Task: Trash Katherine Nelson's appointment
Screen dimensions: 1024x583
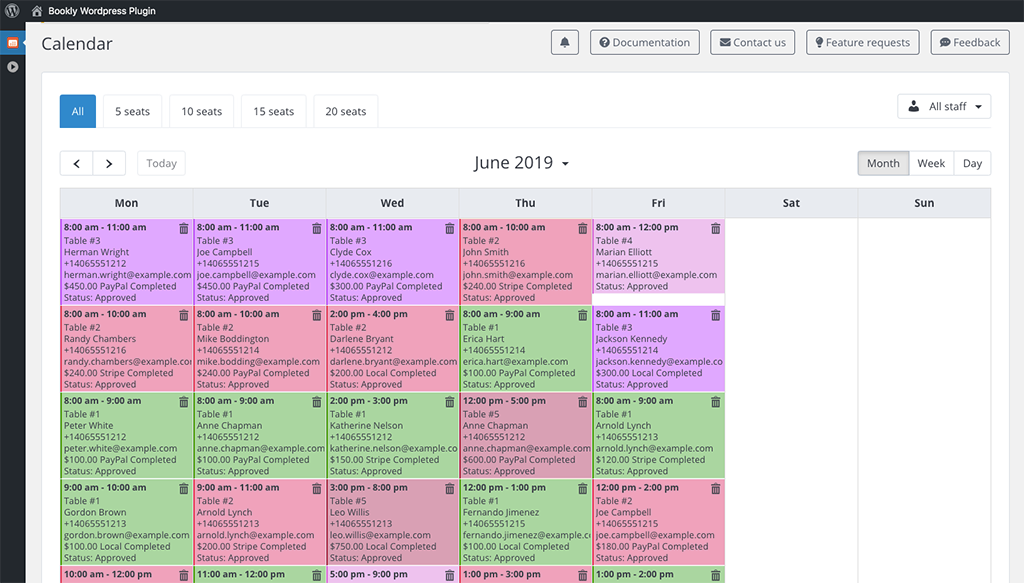Action: point(450,402)
